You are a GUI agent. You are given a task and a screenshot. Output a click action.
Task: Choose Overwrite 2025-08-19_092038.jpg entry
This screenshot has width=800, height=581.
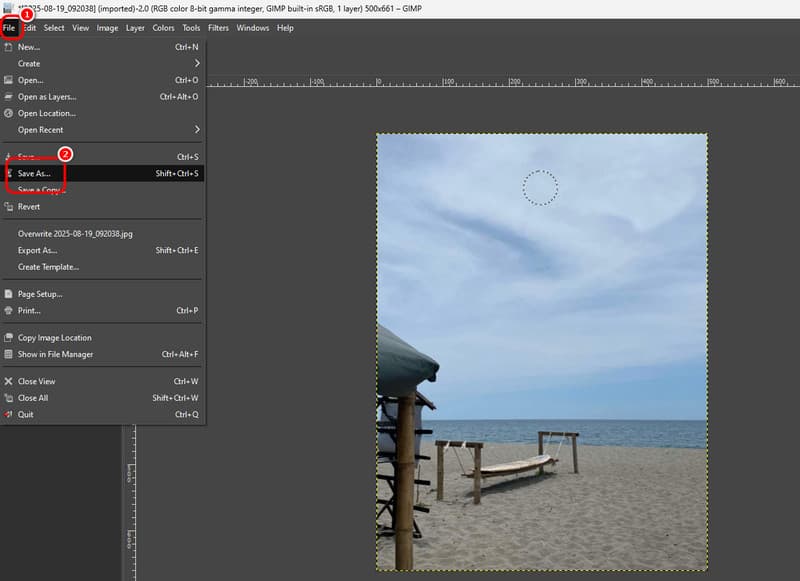click(x=75, y=234)
